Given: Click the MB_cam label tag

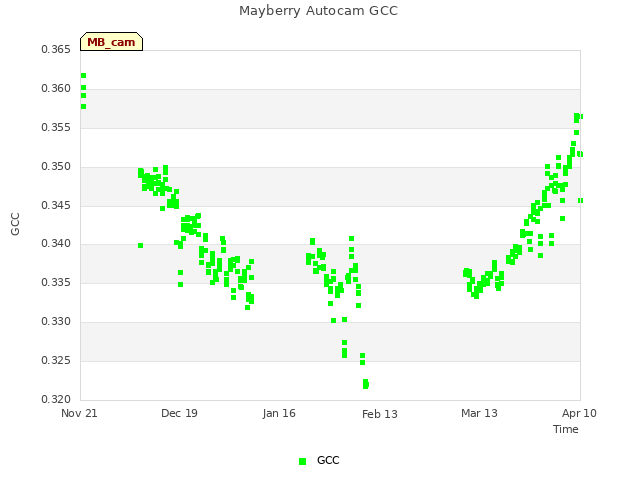Looking at the screenshot, I should [x=111, y=42].
